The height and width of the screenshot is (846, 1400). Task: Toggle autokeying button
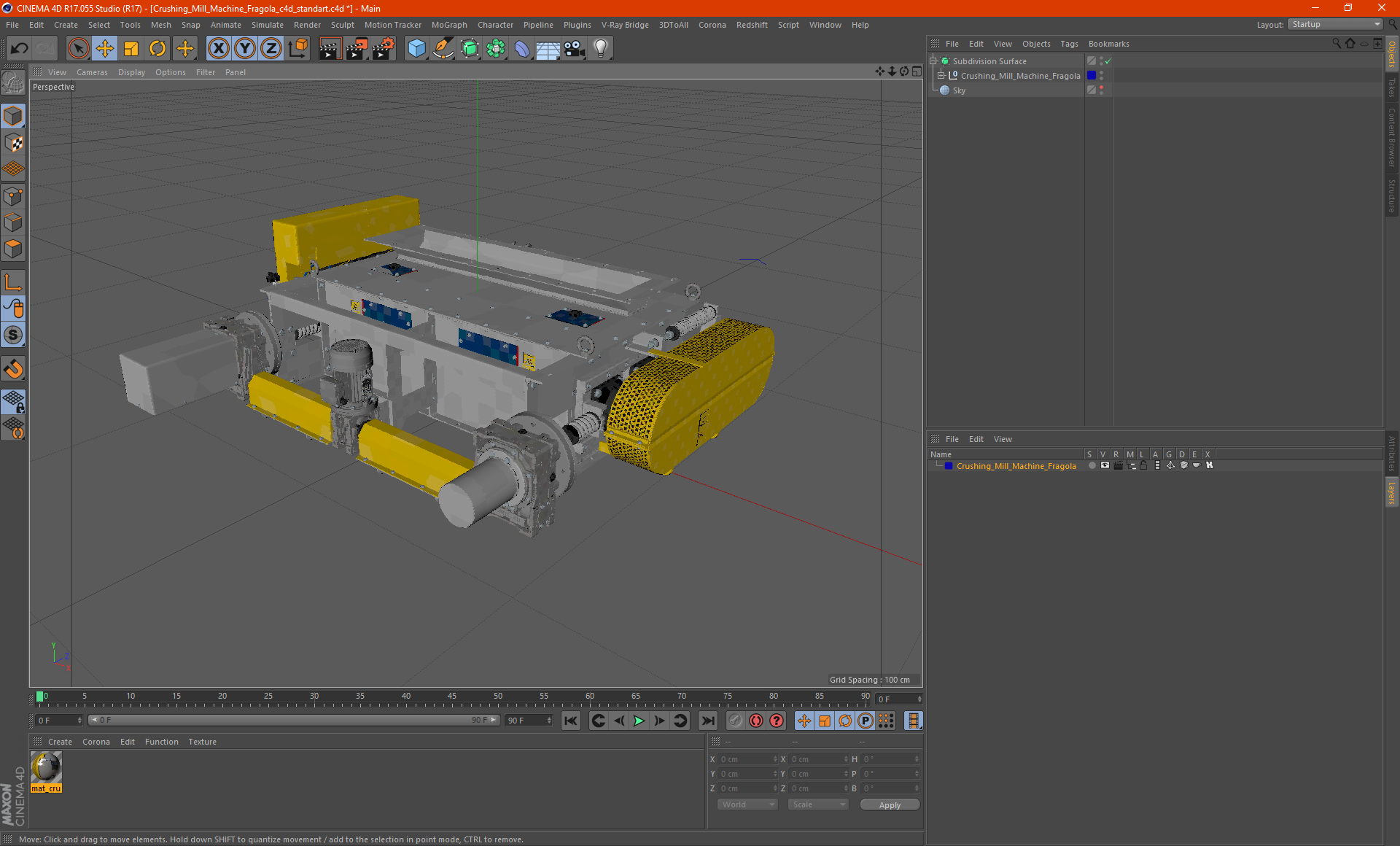click(x=756, y=721)
